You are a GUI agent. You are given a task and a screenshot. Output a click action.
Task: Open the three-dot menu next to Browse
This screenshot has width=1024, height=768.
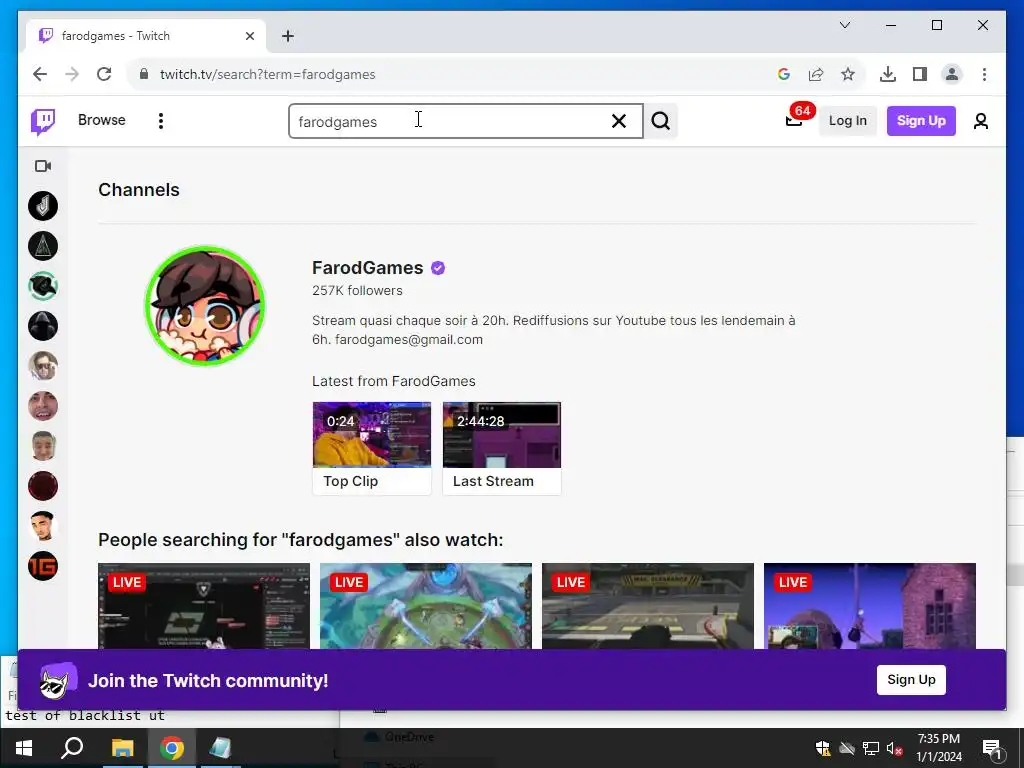pos(161,121)
